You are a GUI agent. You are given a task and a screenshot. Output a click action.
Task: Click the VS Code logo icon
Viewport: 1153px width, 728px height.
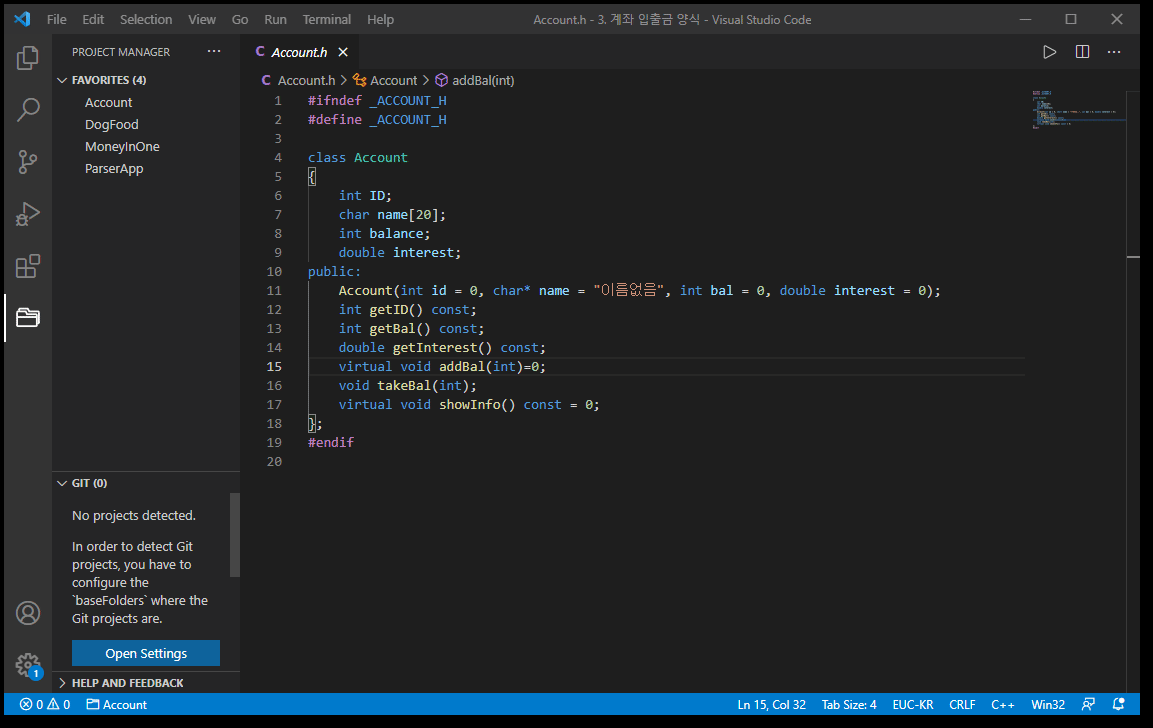tap(22, 19)
